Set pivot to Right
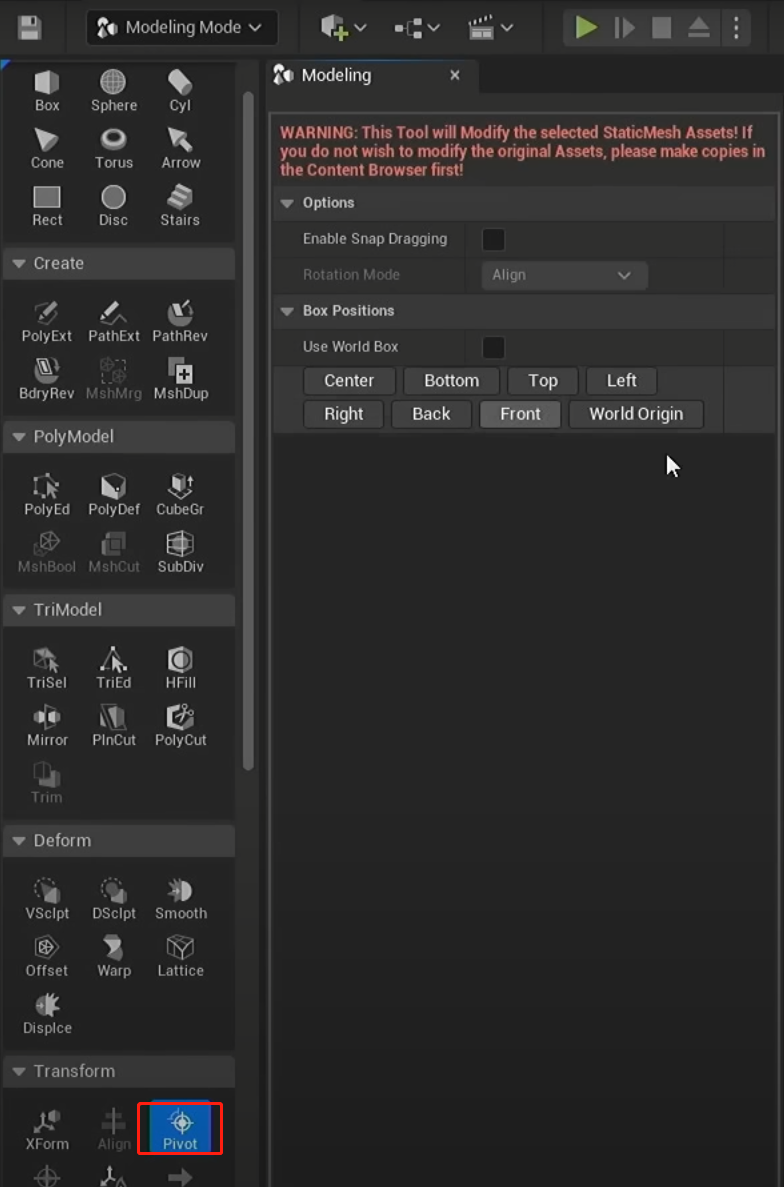The height and width of the screenshot is (1187, 784). 344,414
